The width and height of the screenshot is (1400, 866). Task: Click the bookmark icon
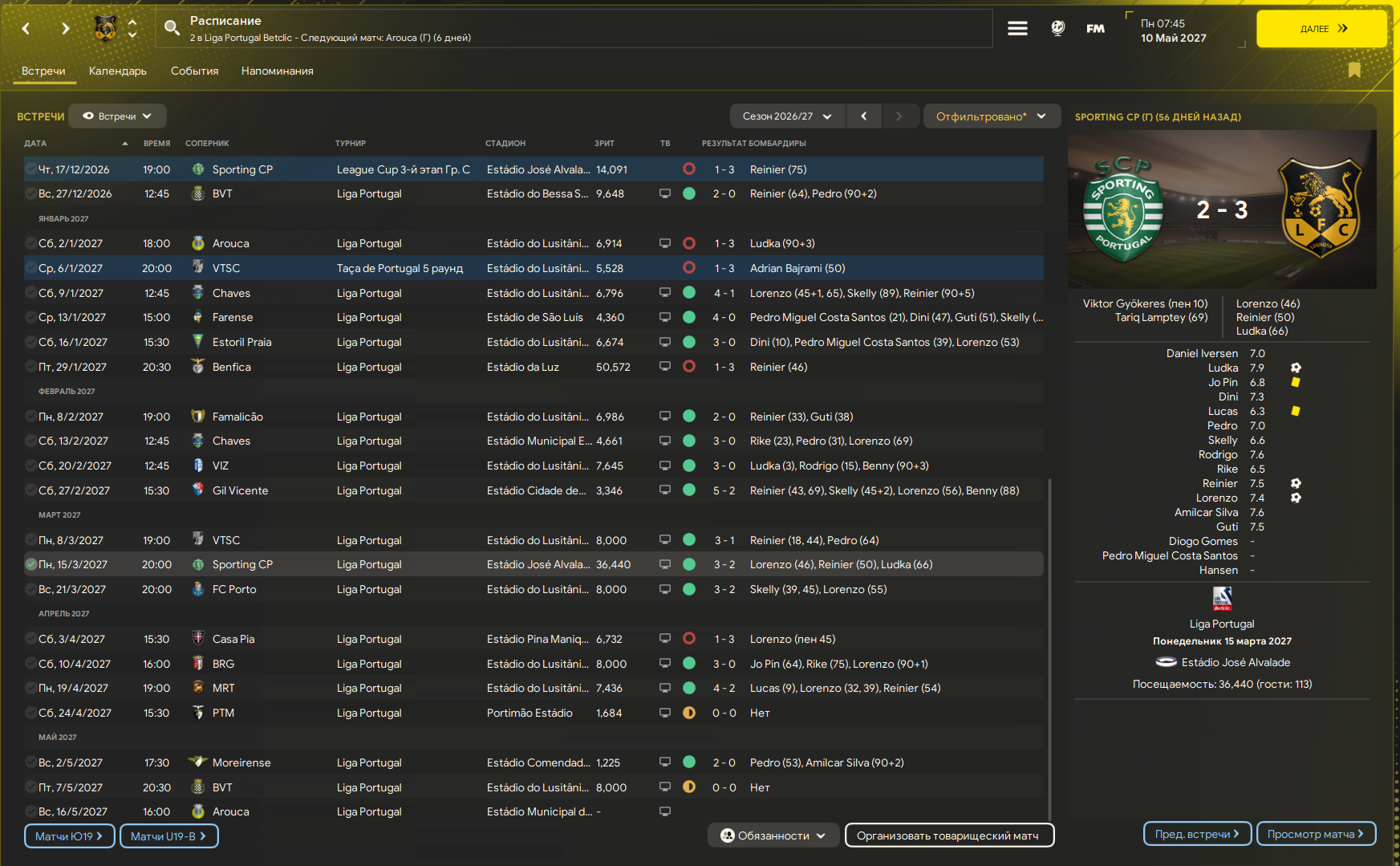click(x=1354, y=71)
